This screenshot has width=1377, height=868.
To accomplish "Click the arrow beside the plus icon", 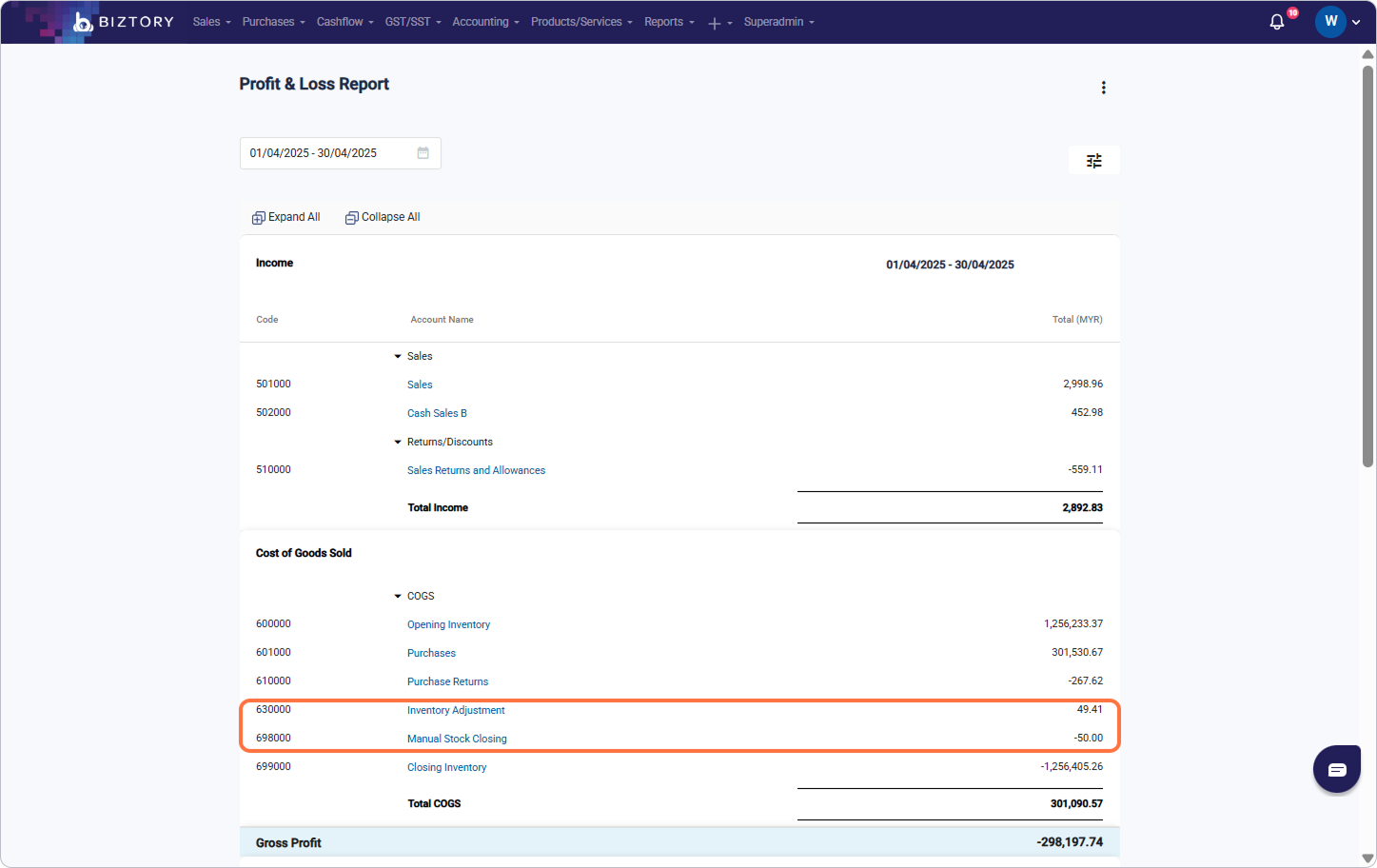I will click(x=730, y=23).
